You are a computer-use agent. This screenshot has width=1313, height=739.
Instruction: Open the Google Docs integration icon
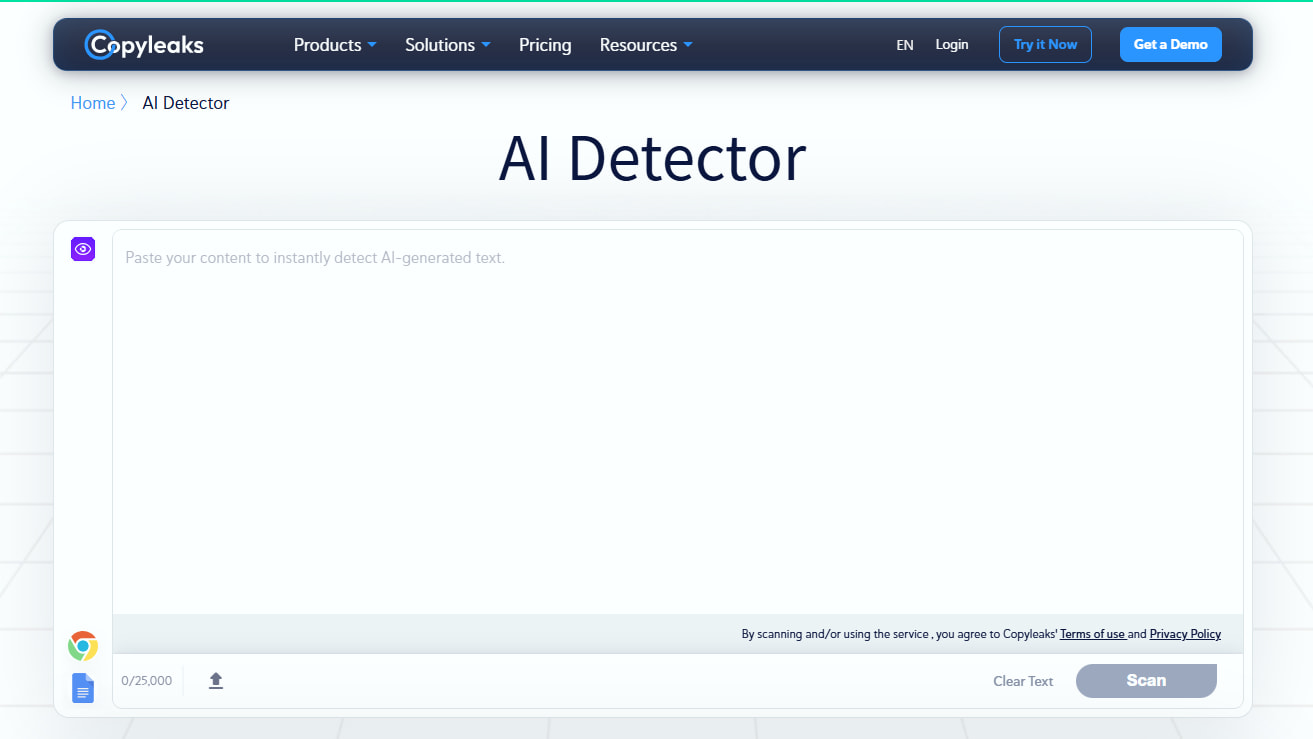click(x=82, y=687)
